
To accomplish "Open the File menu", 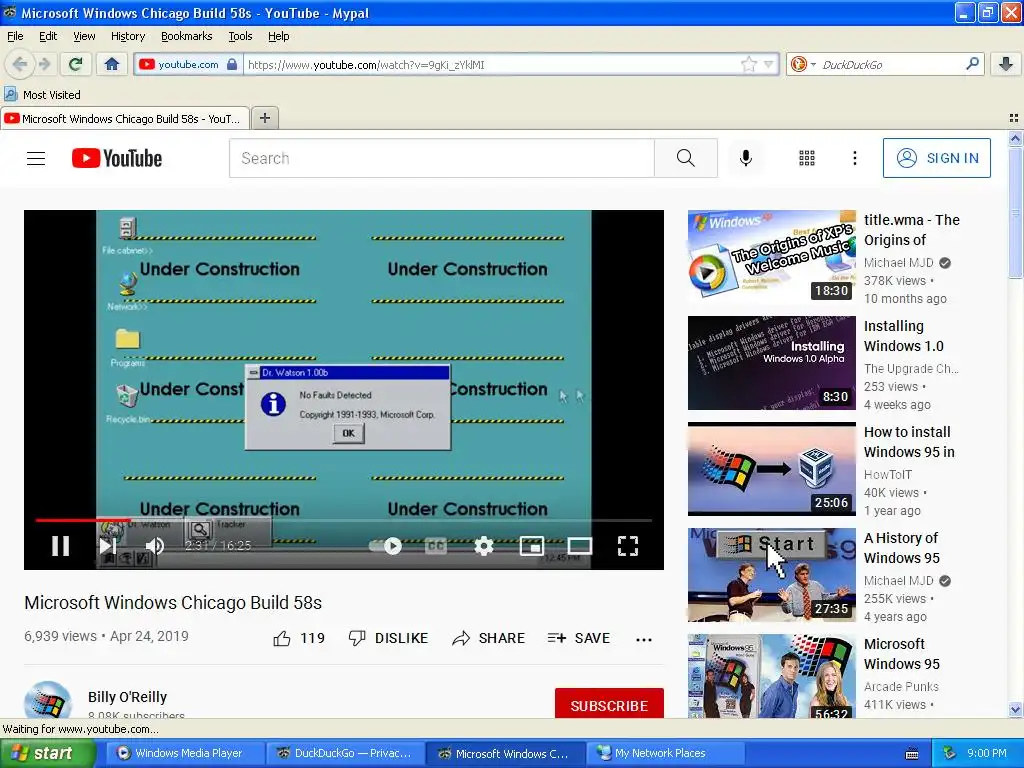I will point(15,36).
